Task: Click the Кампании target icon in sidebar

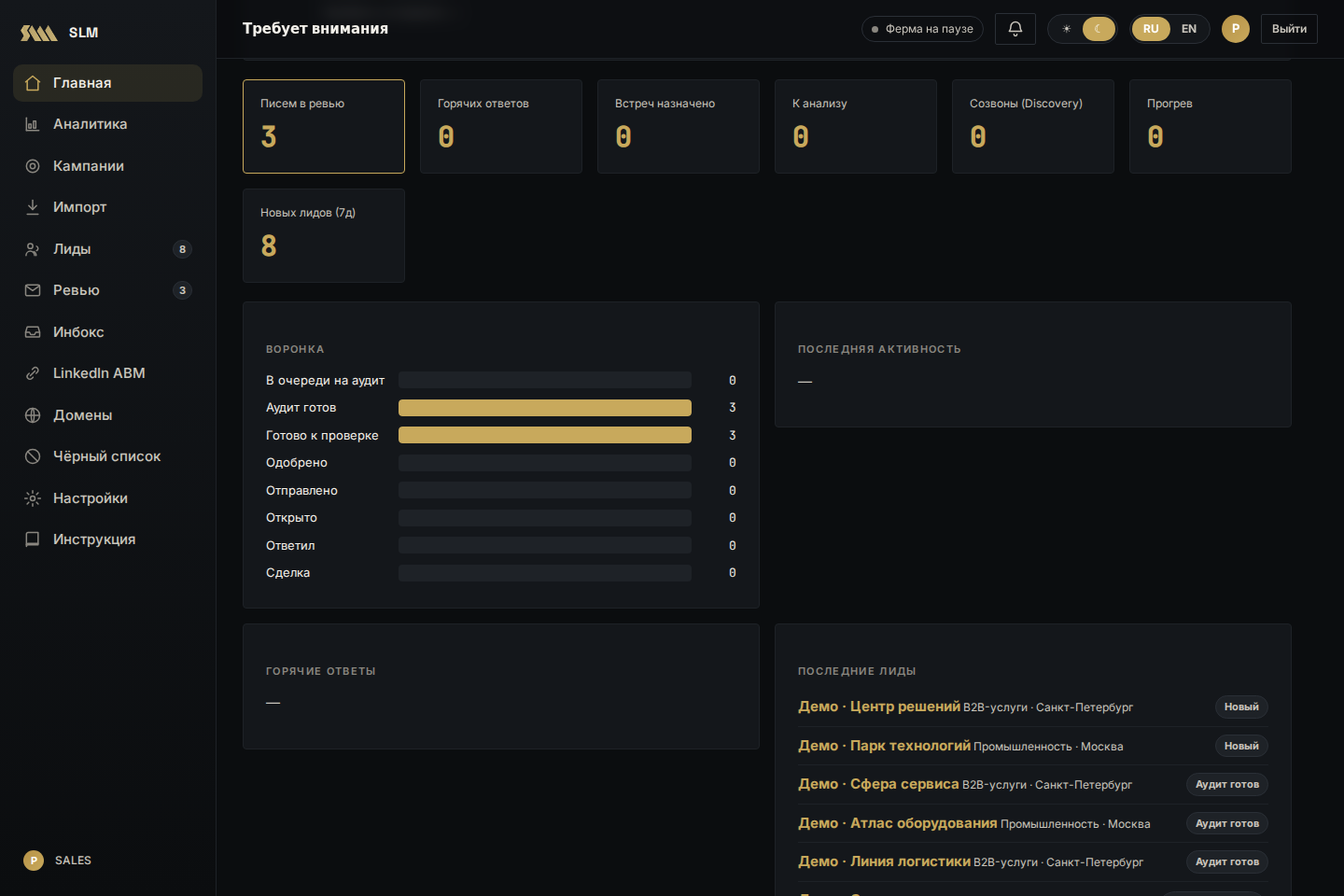Action: pos(33,166)
